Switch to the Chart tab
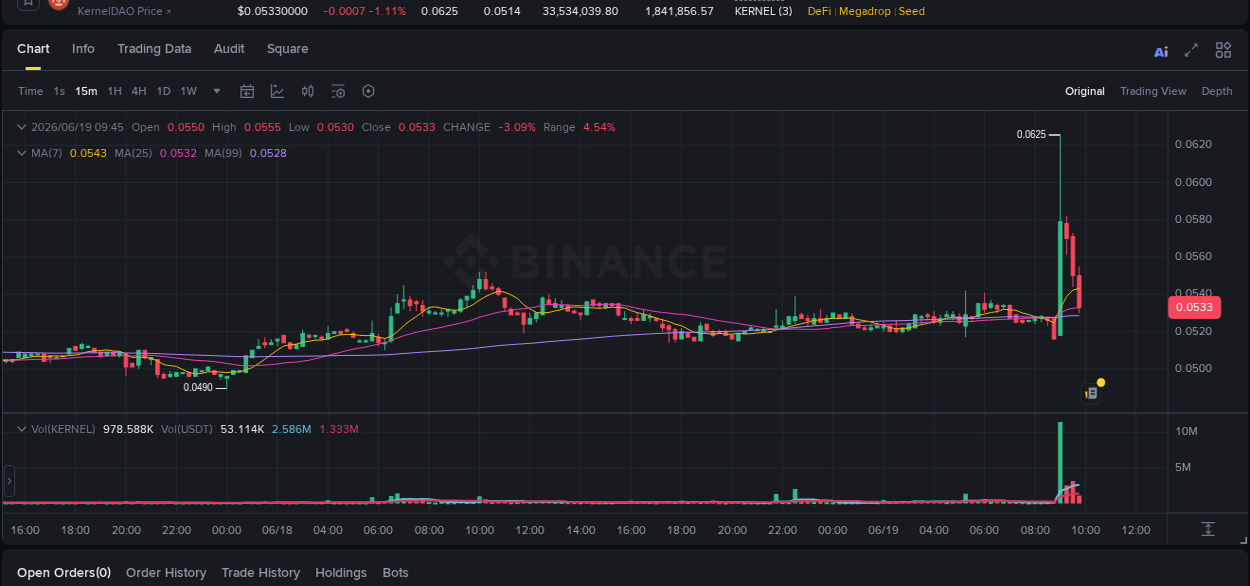 click(x=33, y=49)
